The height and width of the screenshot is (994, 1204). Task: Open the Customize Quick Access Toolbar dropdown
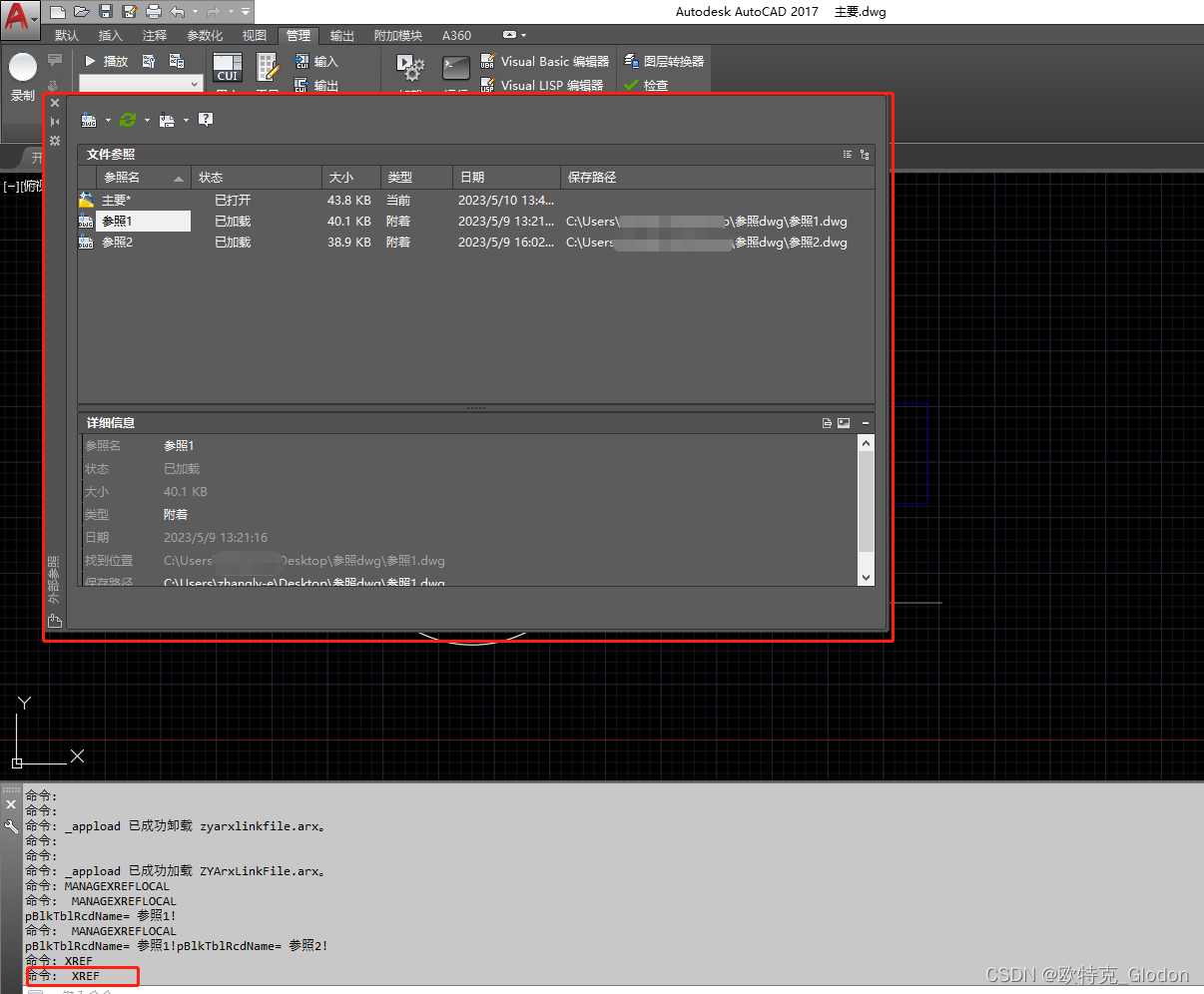pos(246,12)
